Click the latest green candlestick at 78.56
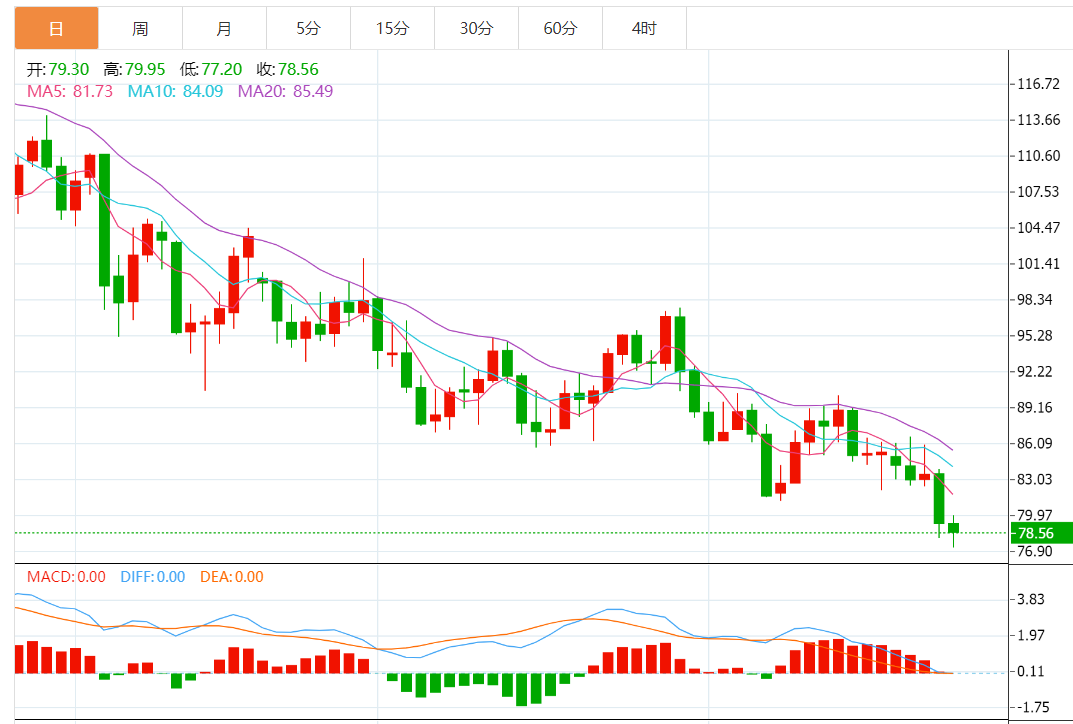Viewport: 1073px width, 724px height. (953, 528)
